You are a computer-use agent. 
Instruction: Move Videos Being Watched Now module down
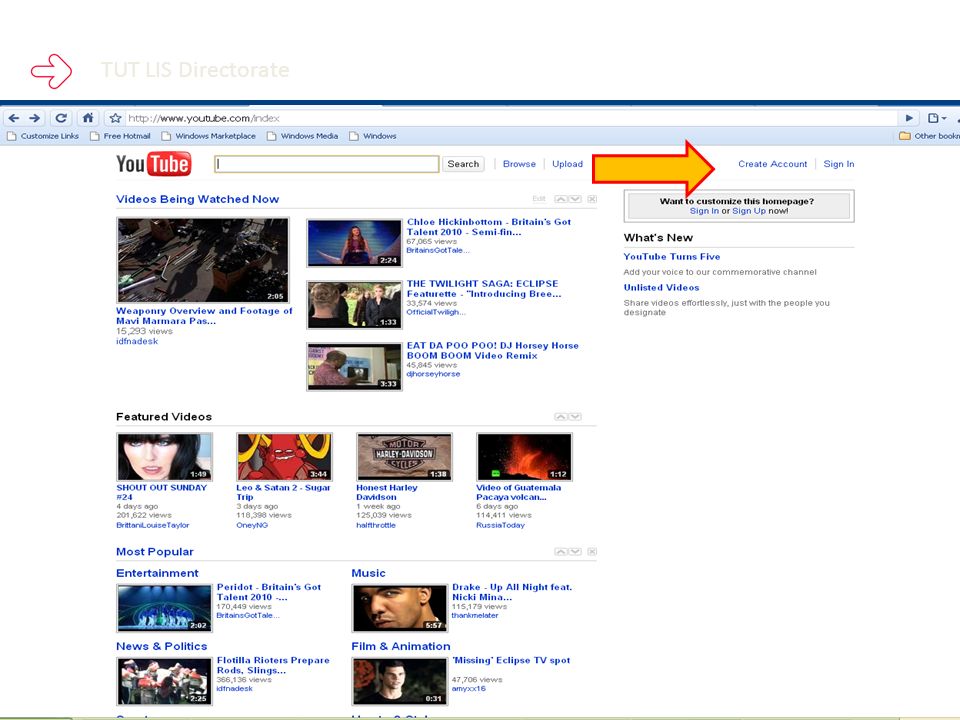[575, 199]
